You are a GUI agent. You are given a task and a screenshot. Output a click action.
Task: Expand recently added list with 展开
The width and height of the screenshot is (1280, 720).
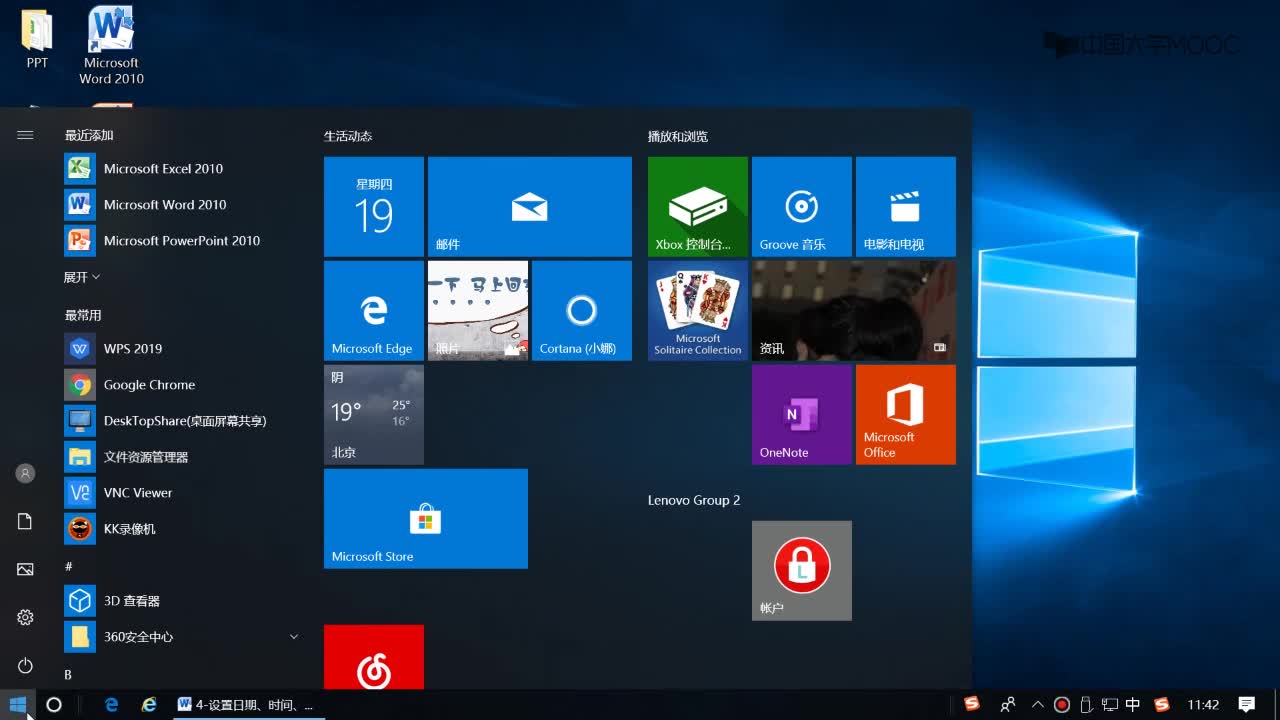[x=82, y=277]
